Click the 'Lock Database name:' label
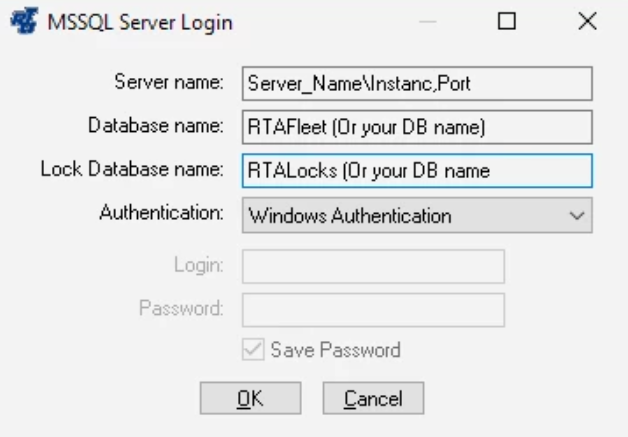Viewport: 628px width, 437px height. pos(139,169)
